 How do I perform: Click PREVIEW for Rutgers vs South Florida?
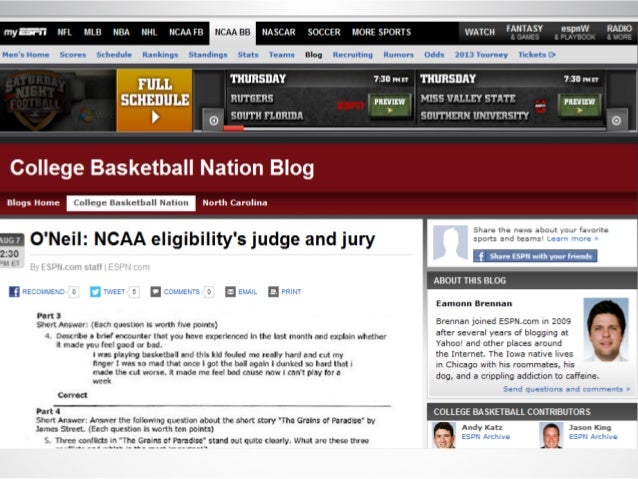coord(389,105)
